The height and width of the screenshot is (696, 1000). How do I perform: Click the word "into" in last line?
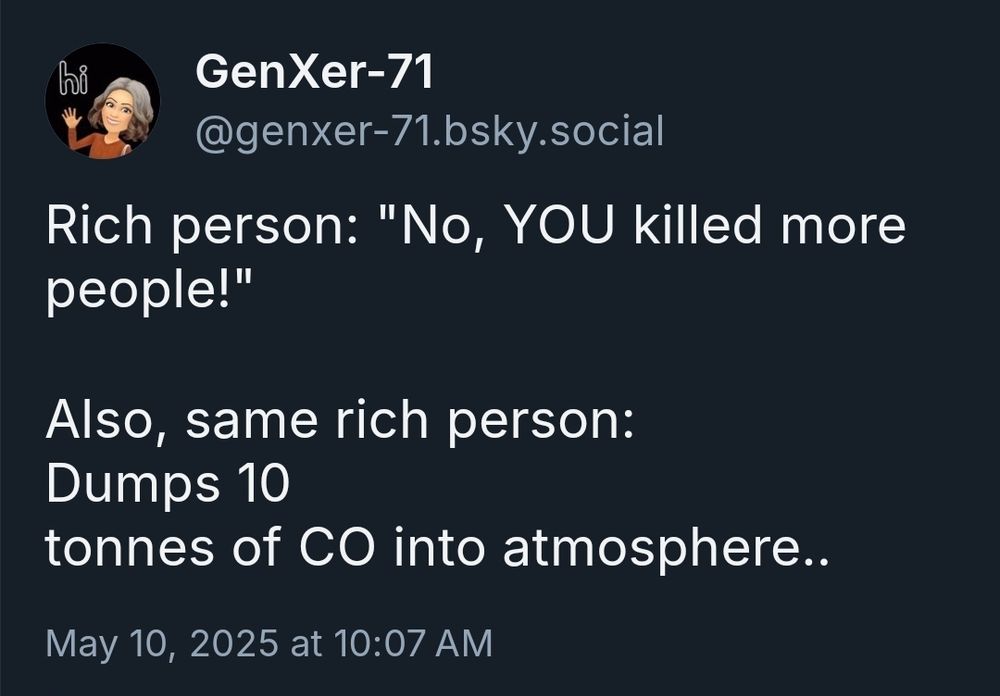click(x=439, y=547)
